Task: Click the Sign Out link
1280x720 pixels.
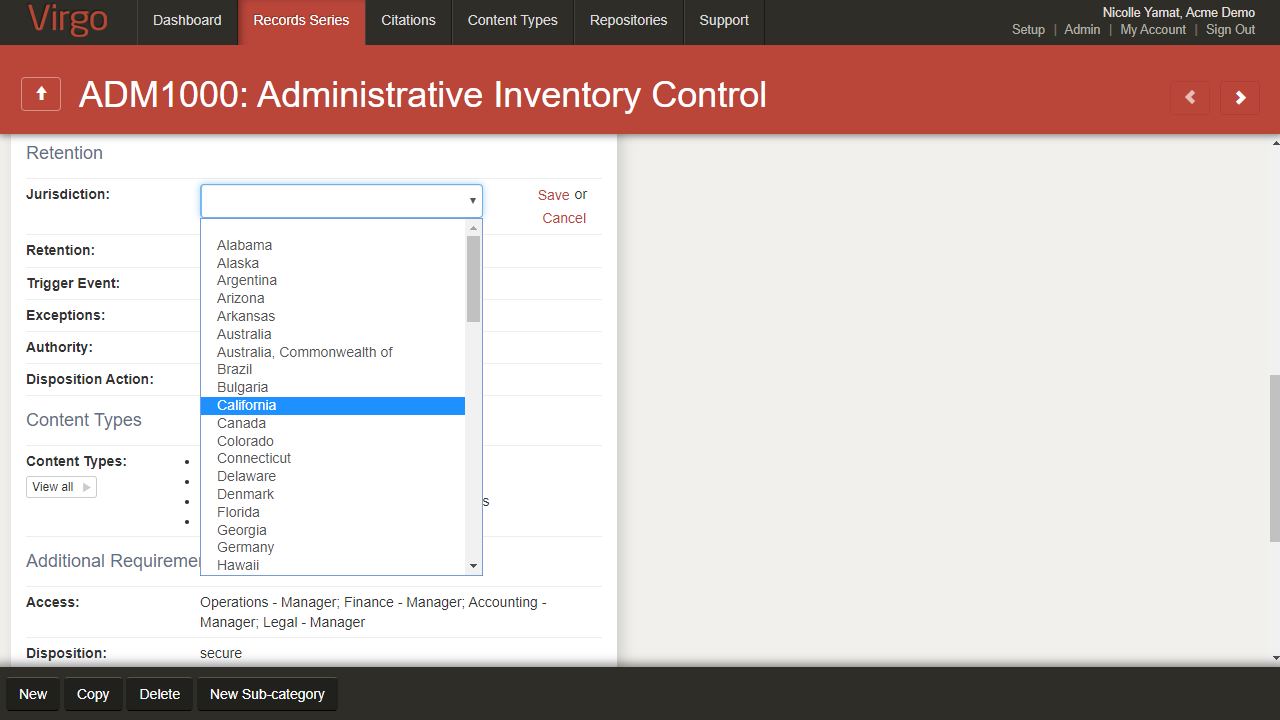Action: [x=1230, y=30]
